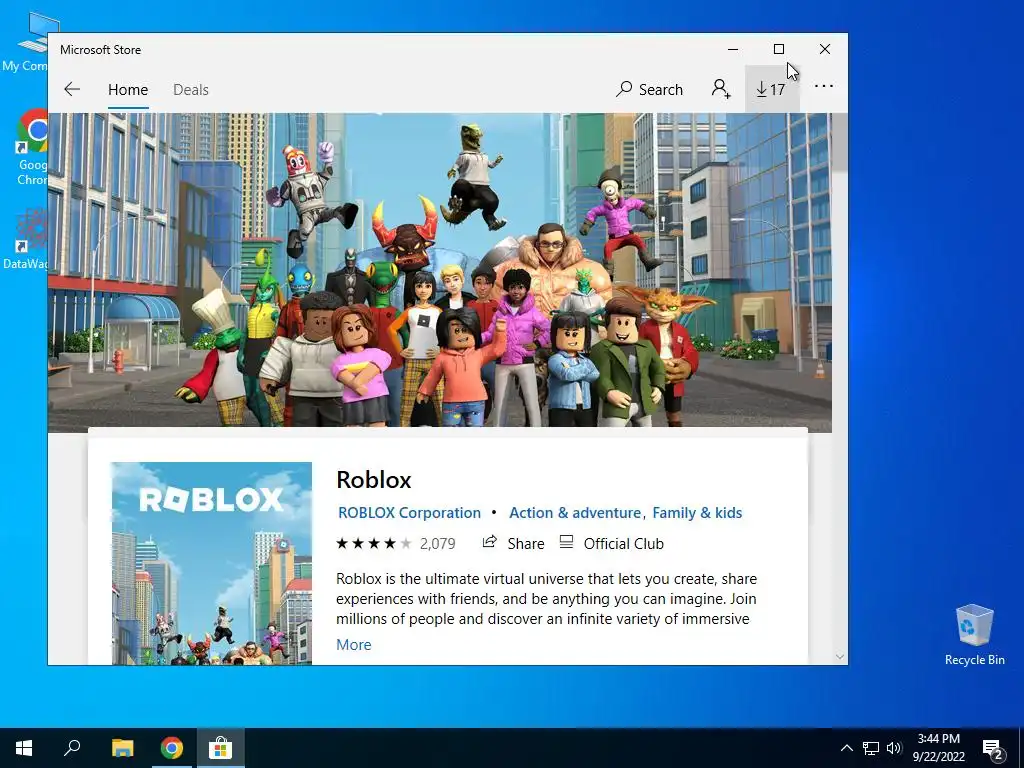Maximize the Microsoft Store window

(778, 50)
